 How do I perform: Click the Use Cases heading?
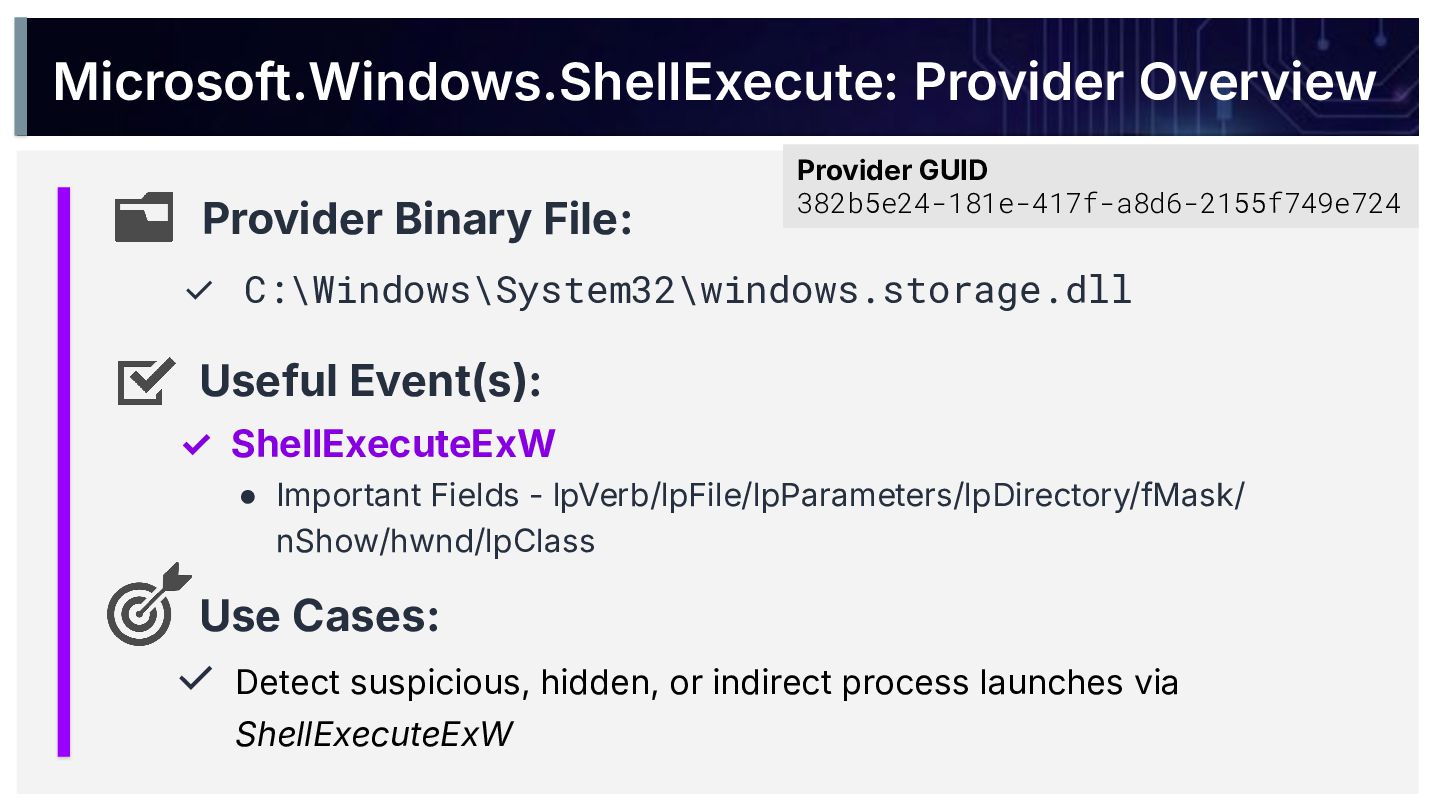(320, 615)
